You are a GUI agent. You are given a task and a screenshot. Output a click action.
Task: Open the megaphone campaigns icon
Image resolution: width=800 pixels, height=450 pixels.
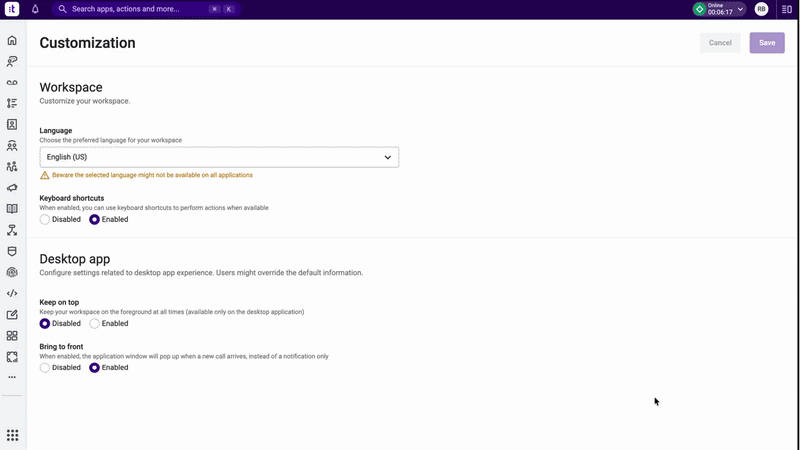pyautogui.click(x=12, y=188)
